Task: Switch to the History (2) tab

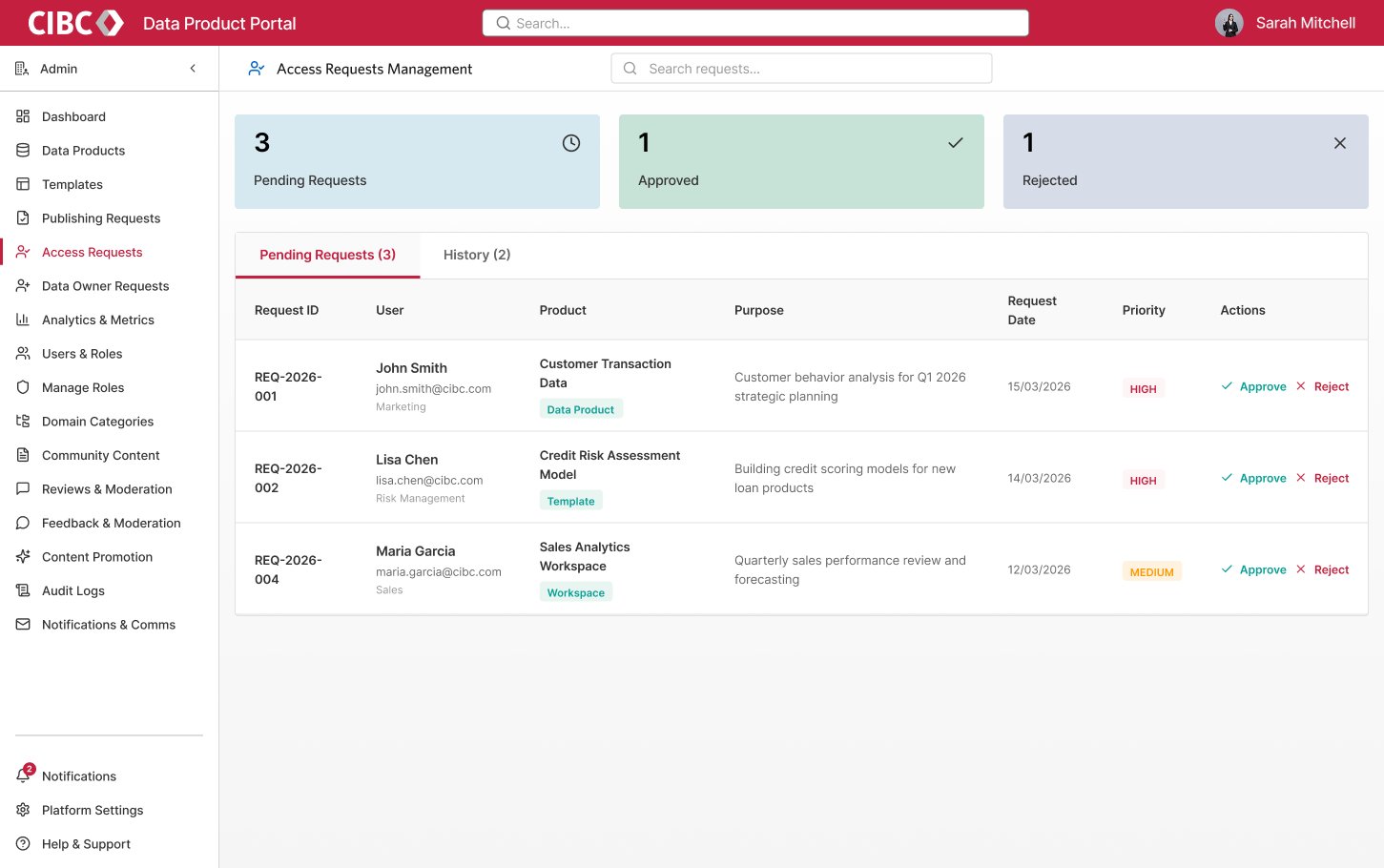Action: pos(477,255)
